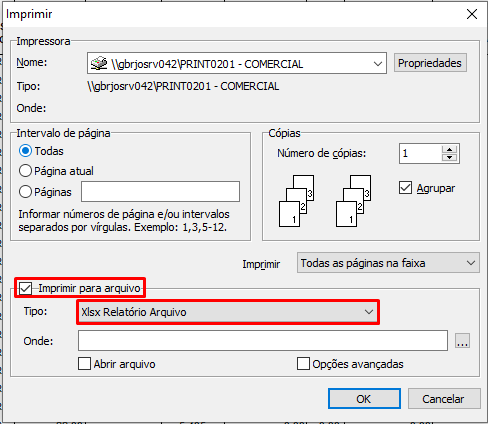Viewport: 488px width, 424px height.
Task: Click the Propriedades button
Action: [430, 63]
